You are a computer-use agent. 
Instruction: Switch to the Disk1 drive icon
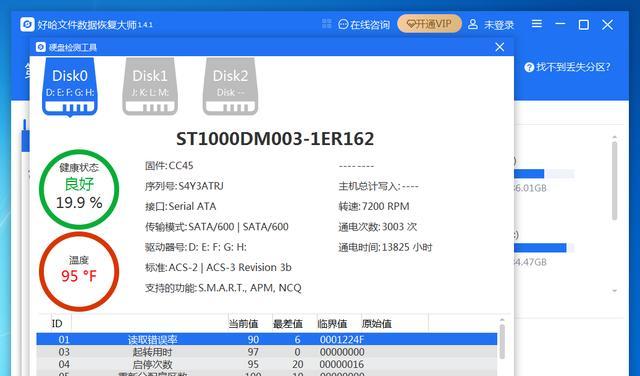pyautogui.click(x=150, y=87)
